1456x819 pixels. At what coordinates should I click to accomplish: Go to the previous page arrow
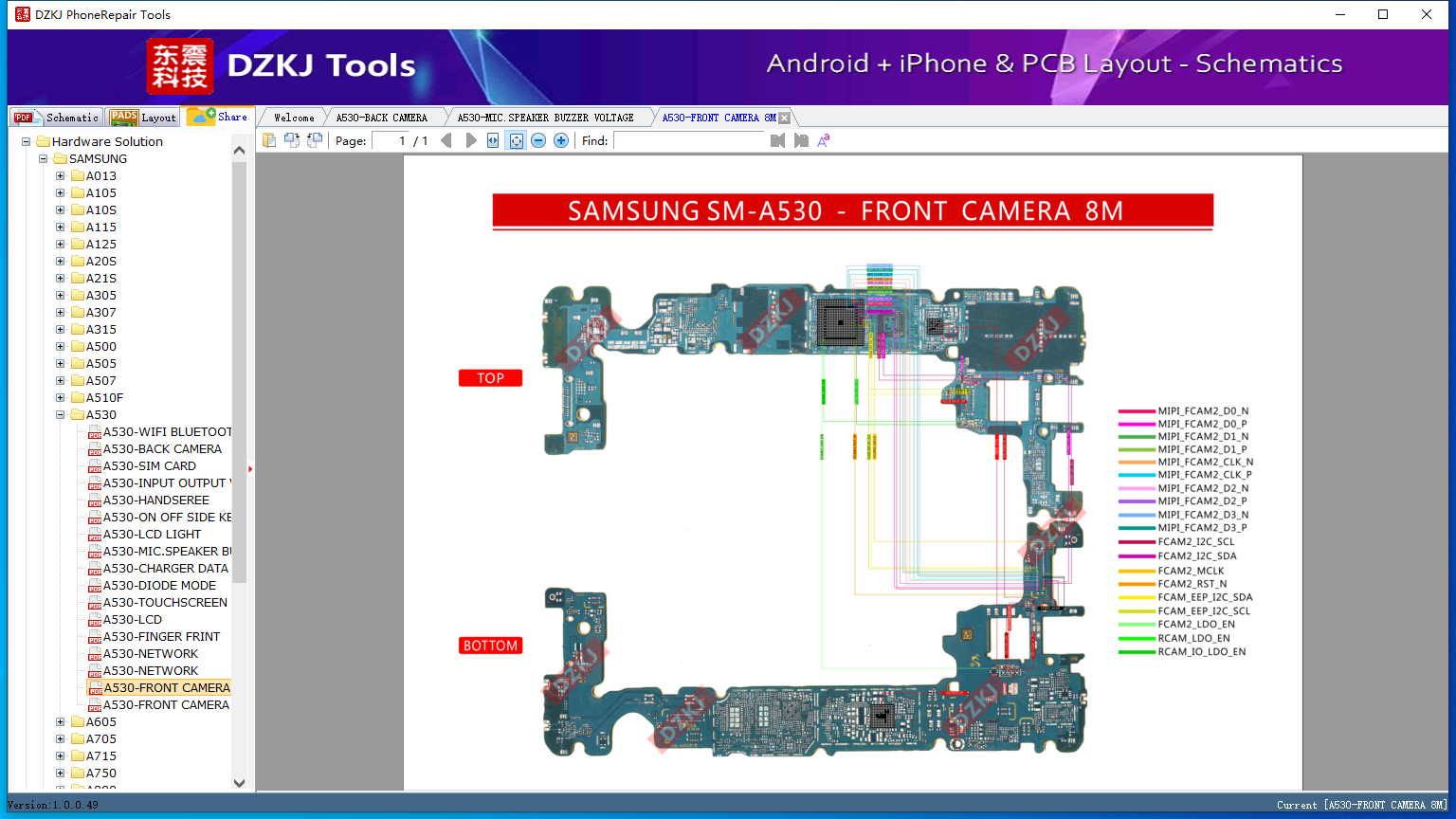pos(446,140)
